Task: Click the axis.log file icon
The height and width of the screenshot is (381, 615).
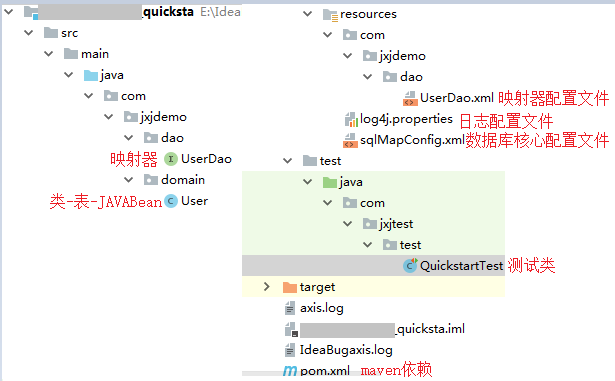Action: click(290, 308)
